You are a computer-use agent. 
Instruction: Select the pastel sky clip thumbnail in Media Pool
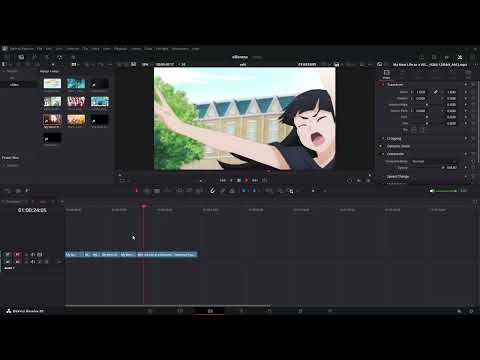click(52, 83)
